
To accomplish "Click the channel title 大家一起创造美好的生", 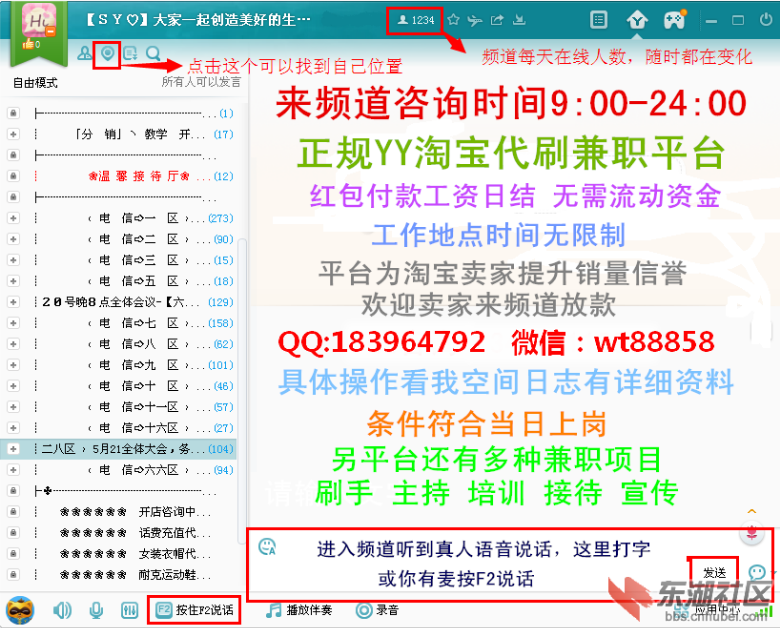I will 231,20.
